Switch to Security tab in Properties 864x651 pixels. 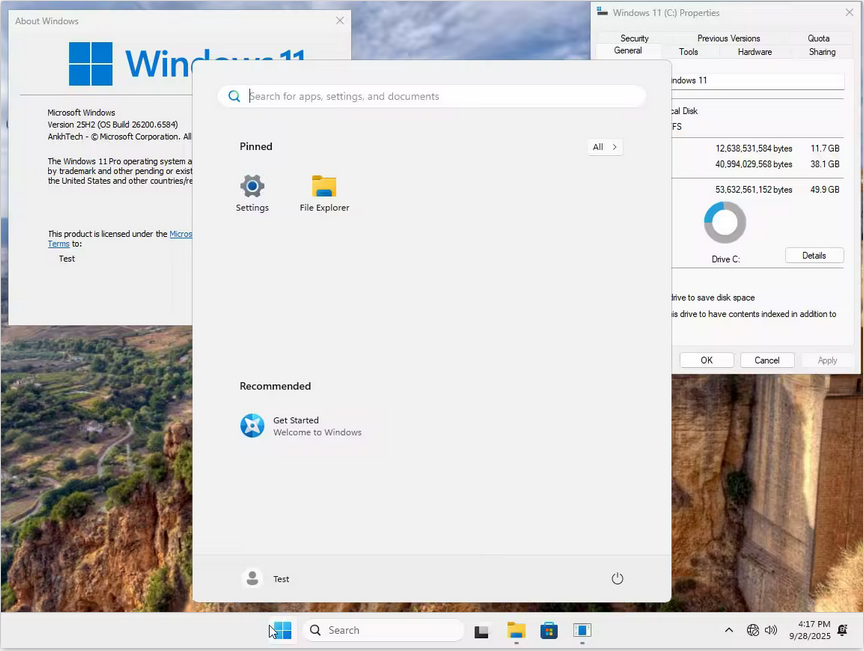tap(634, 39)
